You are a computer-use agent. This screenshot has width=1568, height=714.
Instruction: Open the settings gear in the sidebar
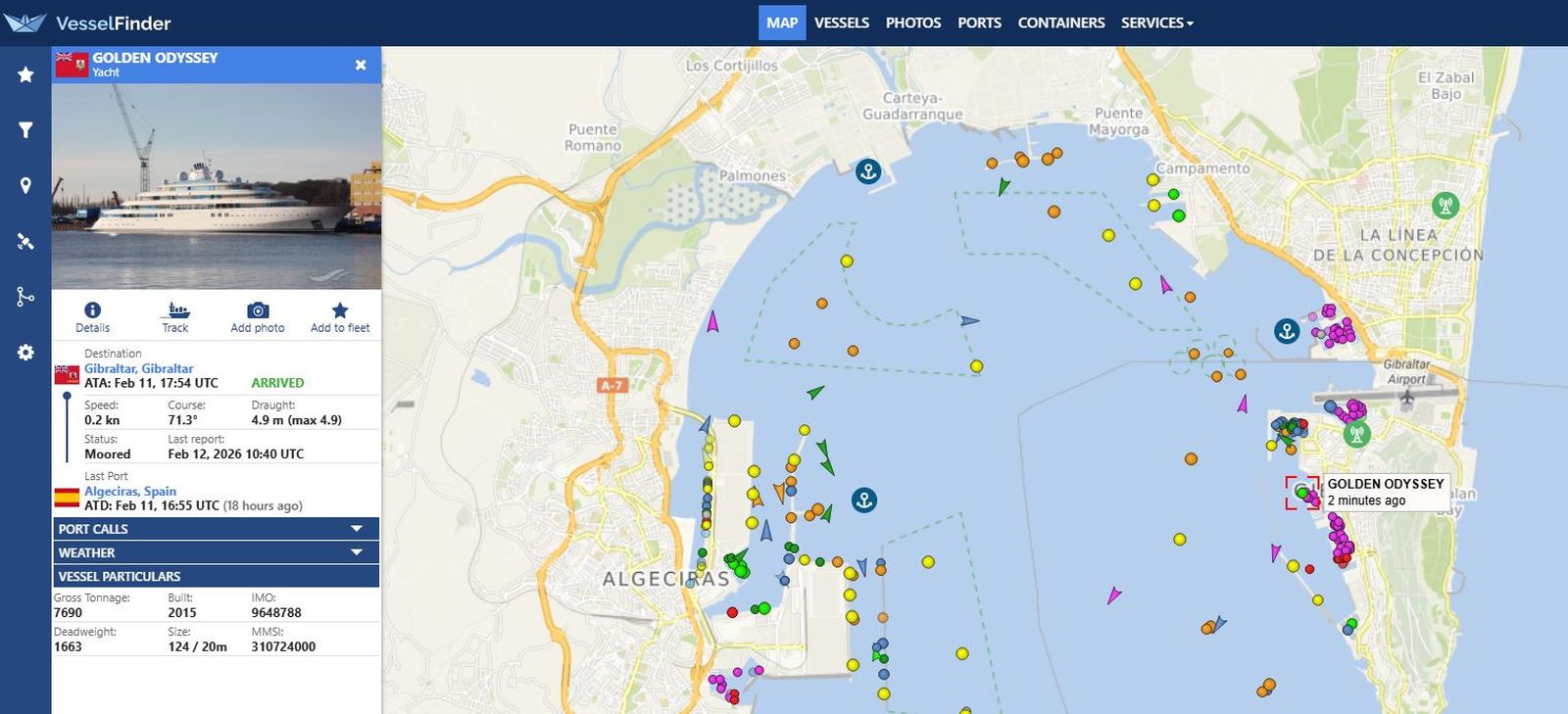pos(25,352)
